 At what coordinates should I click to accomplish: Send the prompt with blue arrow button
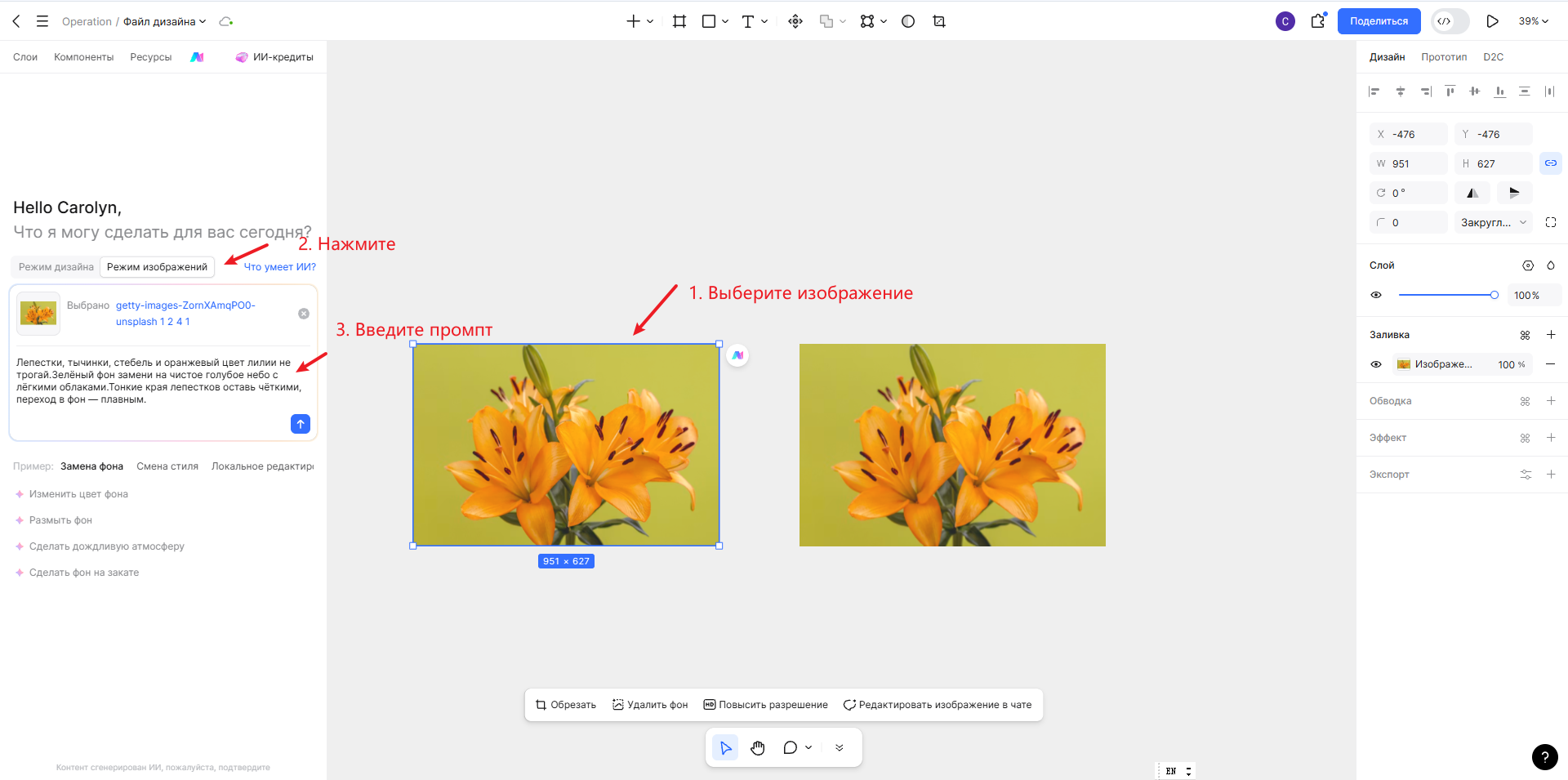301,424
